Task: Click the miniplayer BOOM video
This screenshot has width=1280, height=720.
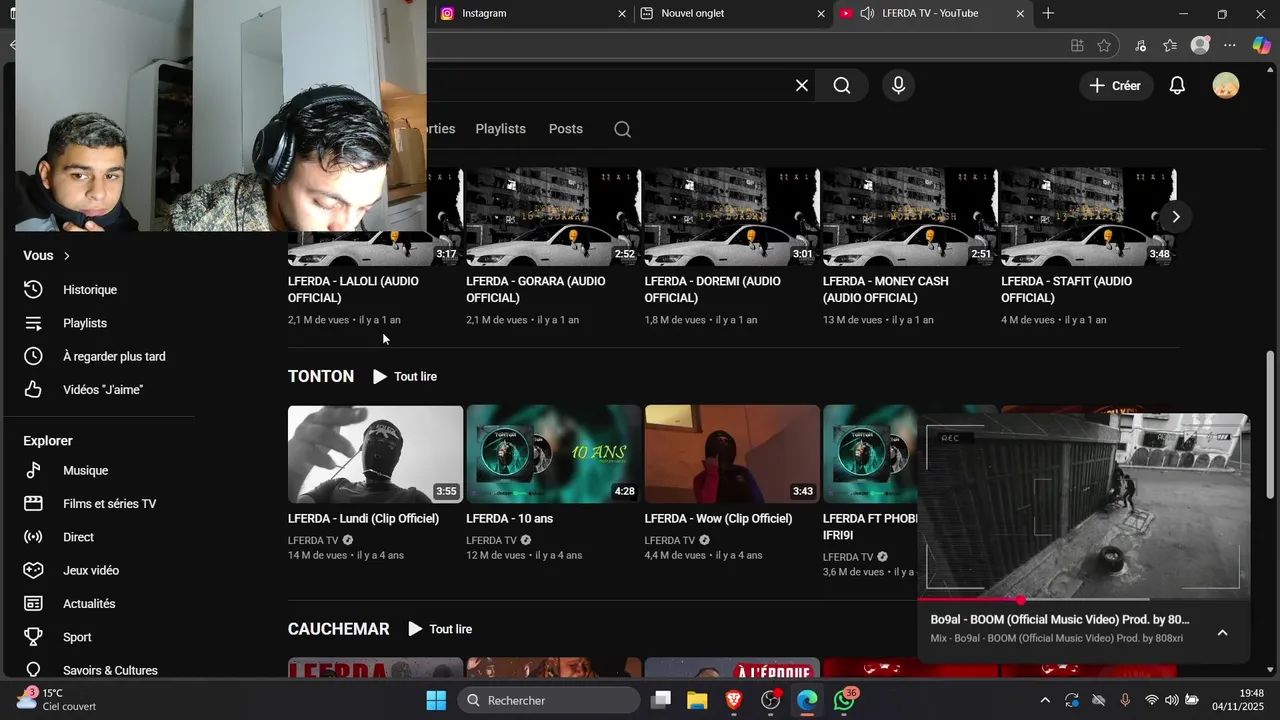Action: (x=1083, y=507)
